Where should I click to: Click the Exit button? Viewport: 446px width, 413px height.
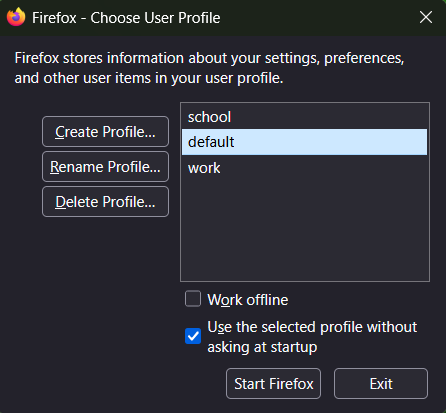[381, 384]
